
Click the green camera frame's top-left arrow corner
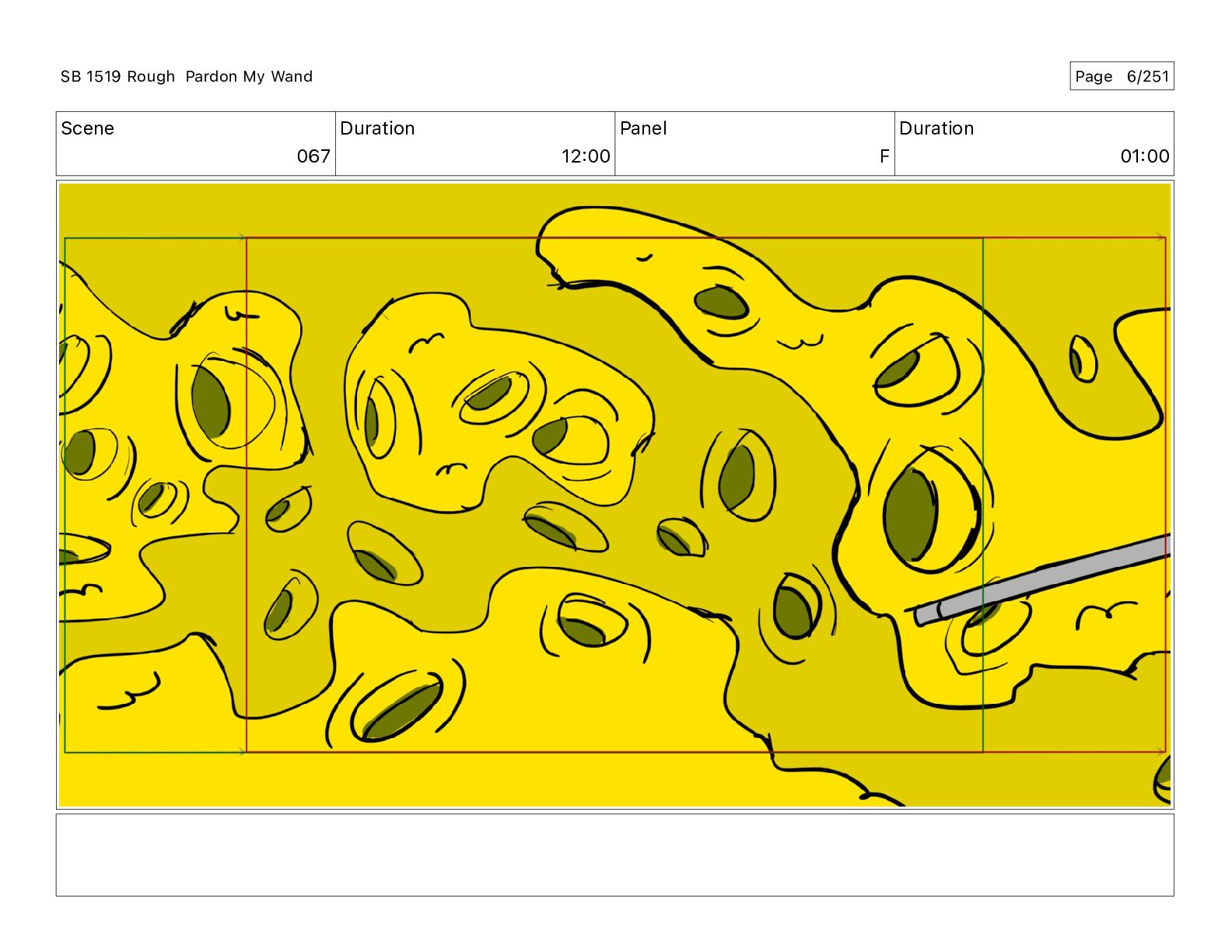(x=65, y=239)
